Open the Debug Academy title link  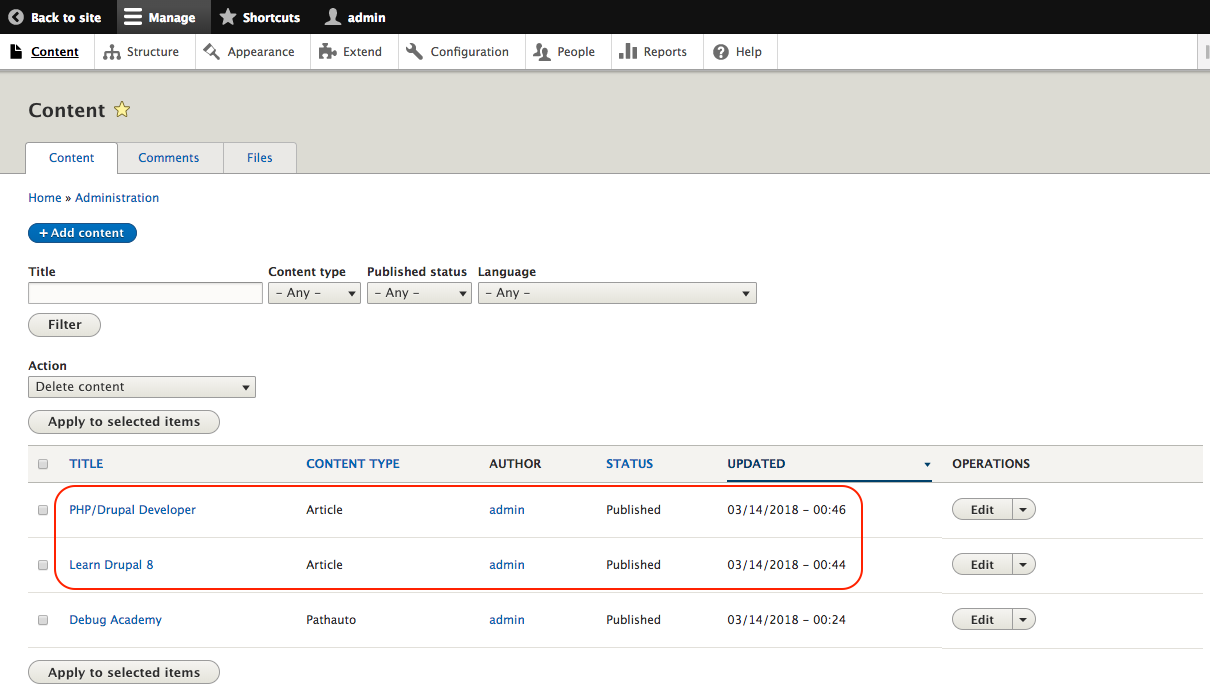[115, 620]
